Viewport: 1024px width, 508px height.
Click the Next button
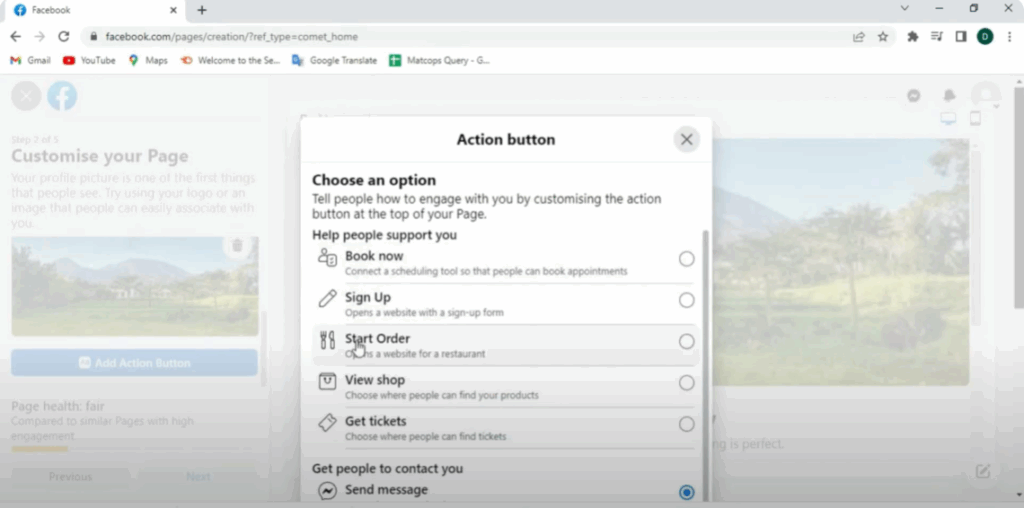point(198,477)
